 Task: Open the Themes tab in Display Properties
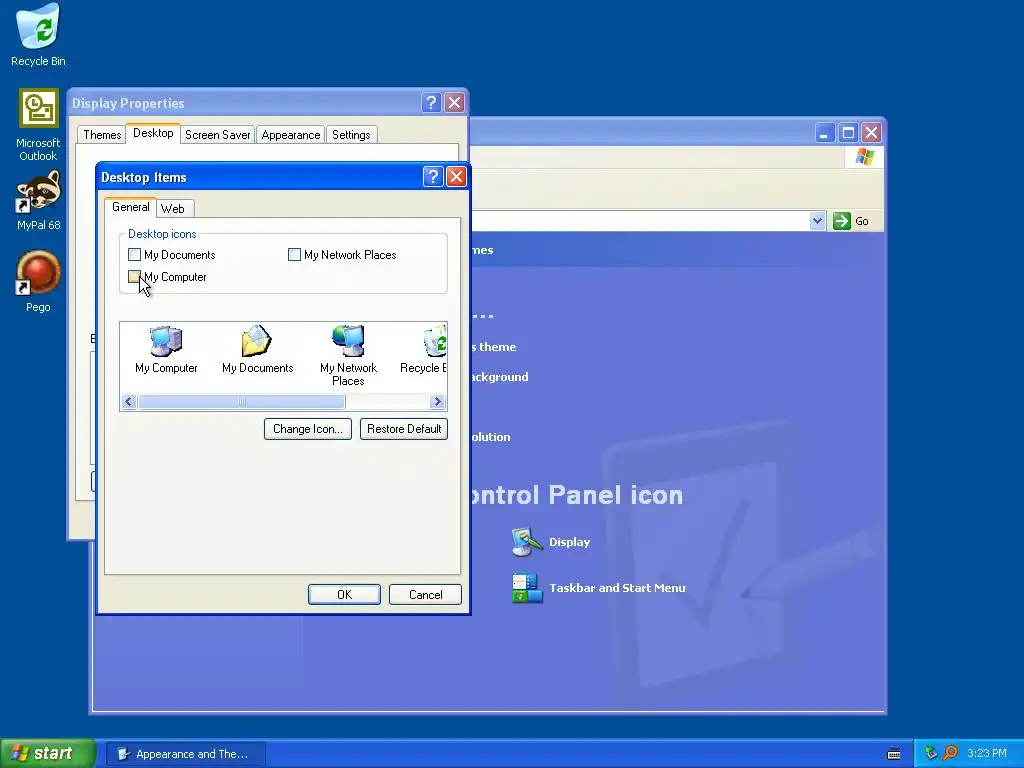(x=102, y=135)
